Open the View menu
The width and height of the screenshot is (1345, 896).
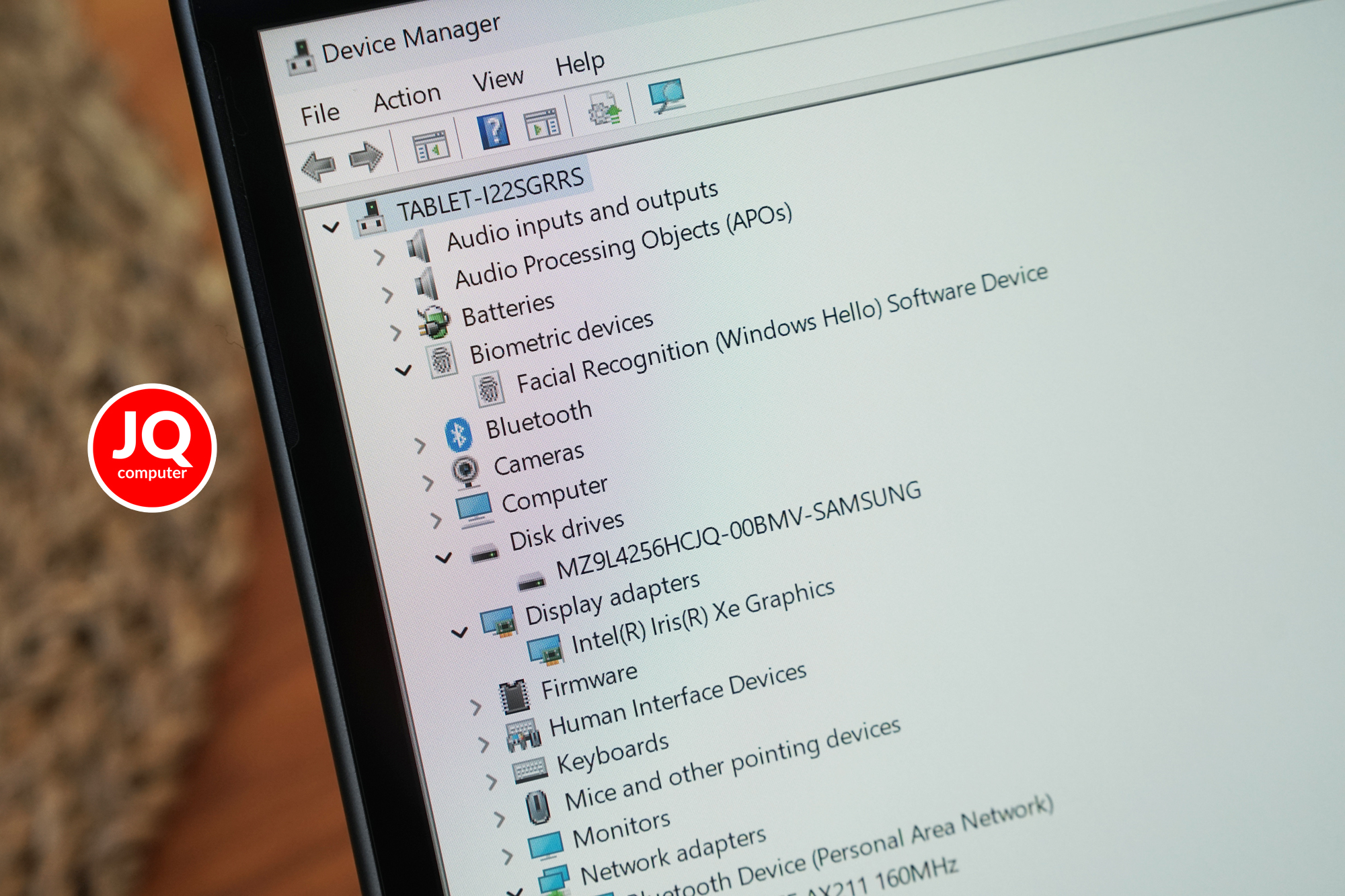point(498,80)
